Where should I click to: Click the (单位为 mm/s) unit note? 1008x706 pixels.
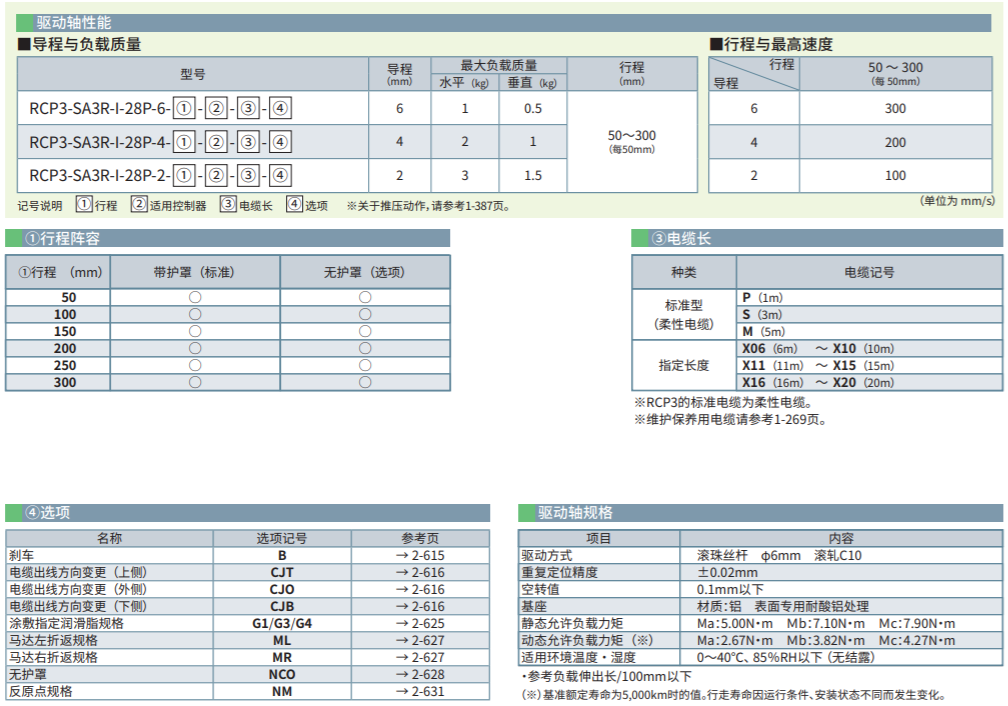958,201
